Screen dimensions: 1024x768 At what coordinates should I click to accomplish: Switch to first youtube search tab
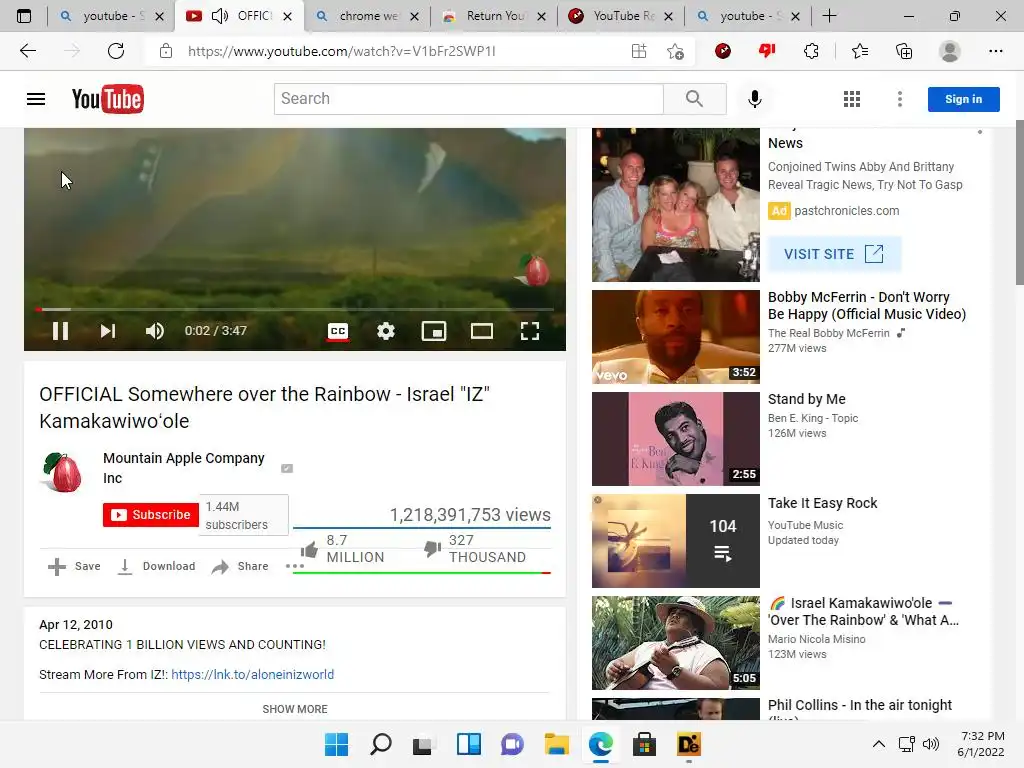(x=112, y=16)
